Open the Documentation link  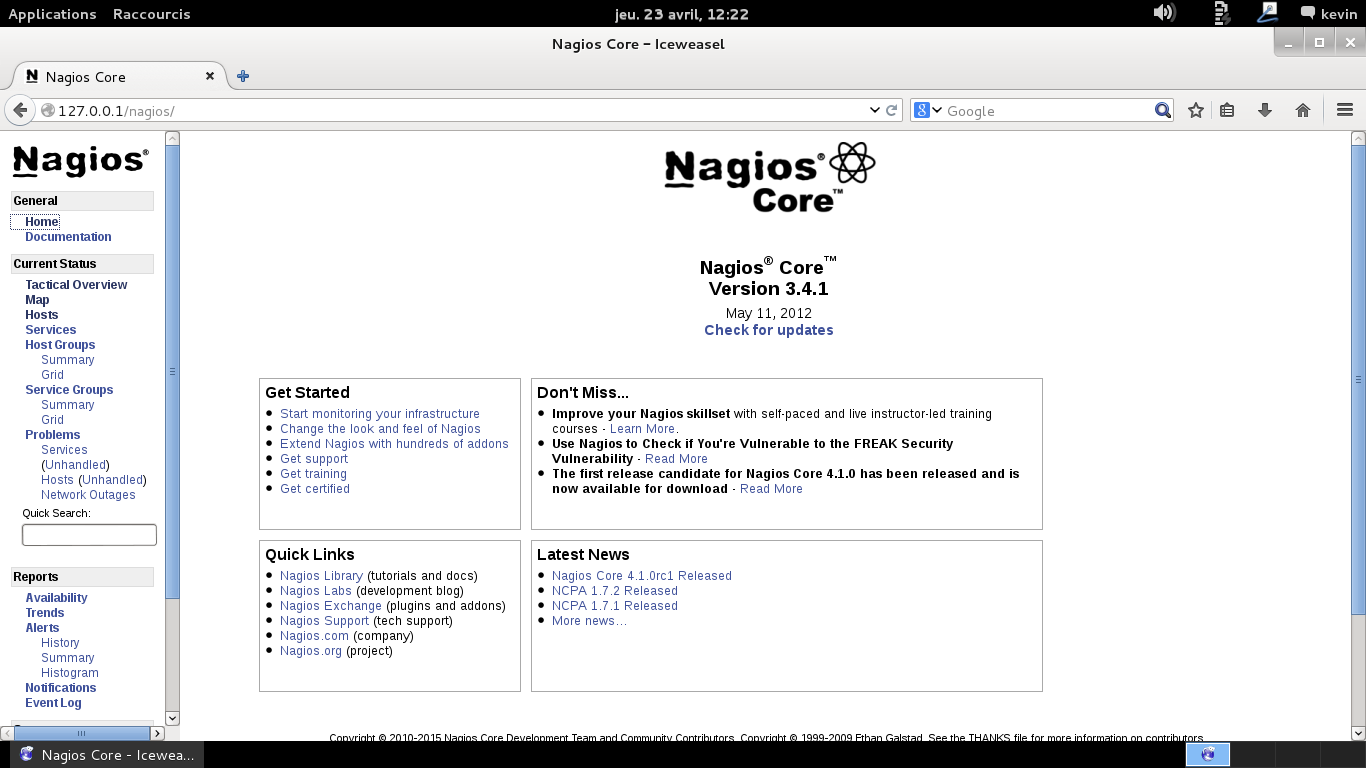[68, 237]
